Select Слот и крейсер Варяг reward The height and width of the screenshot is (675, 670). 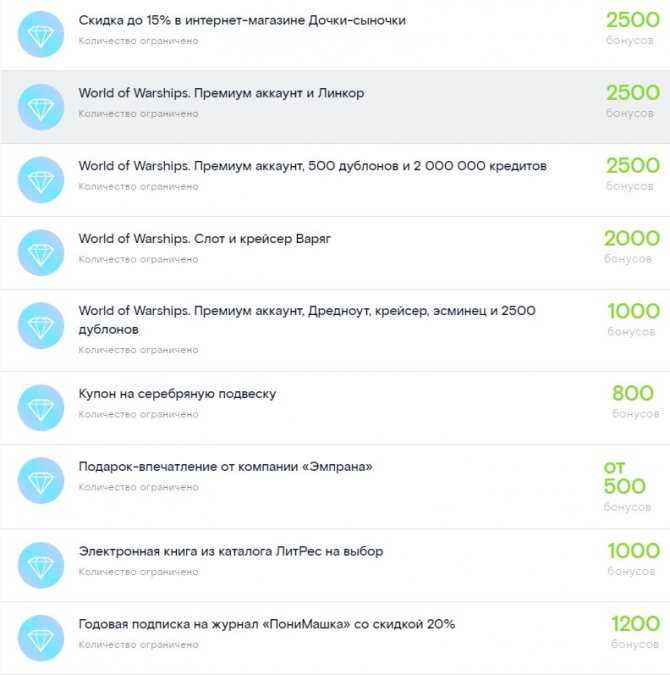pyautogui.click(x=205, y=238)
